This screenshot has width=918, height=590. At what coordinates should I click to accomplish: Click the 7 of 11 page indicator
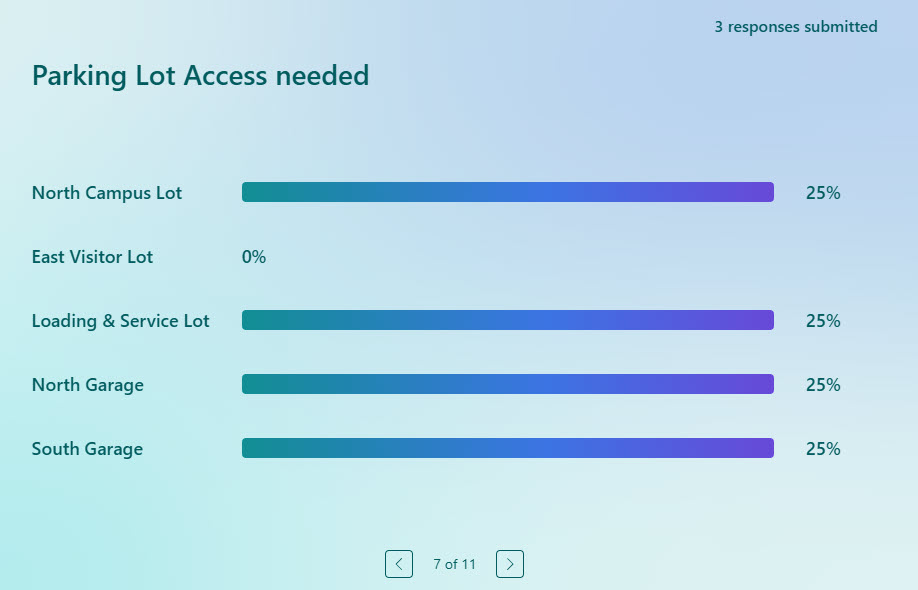click(x=454, y=564)
